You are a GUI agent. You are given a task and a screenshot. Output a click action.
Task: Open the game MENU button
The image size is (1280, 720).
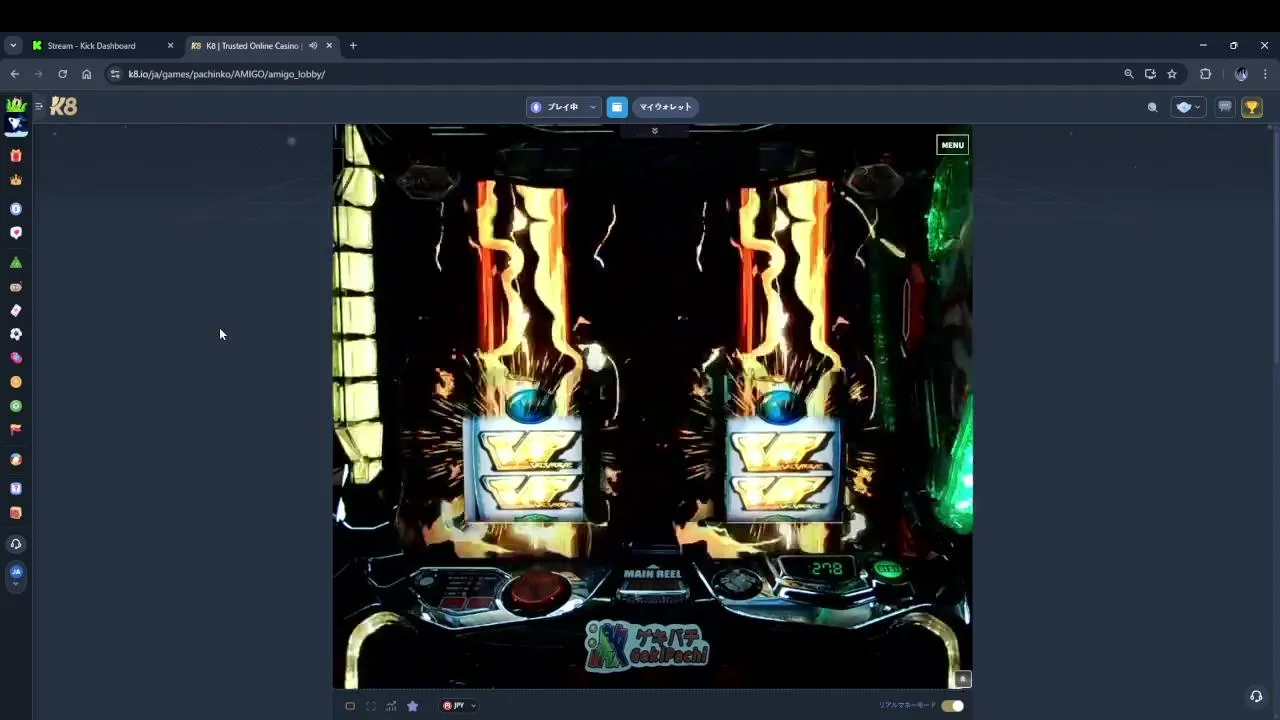(952, 145)
